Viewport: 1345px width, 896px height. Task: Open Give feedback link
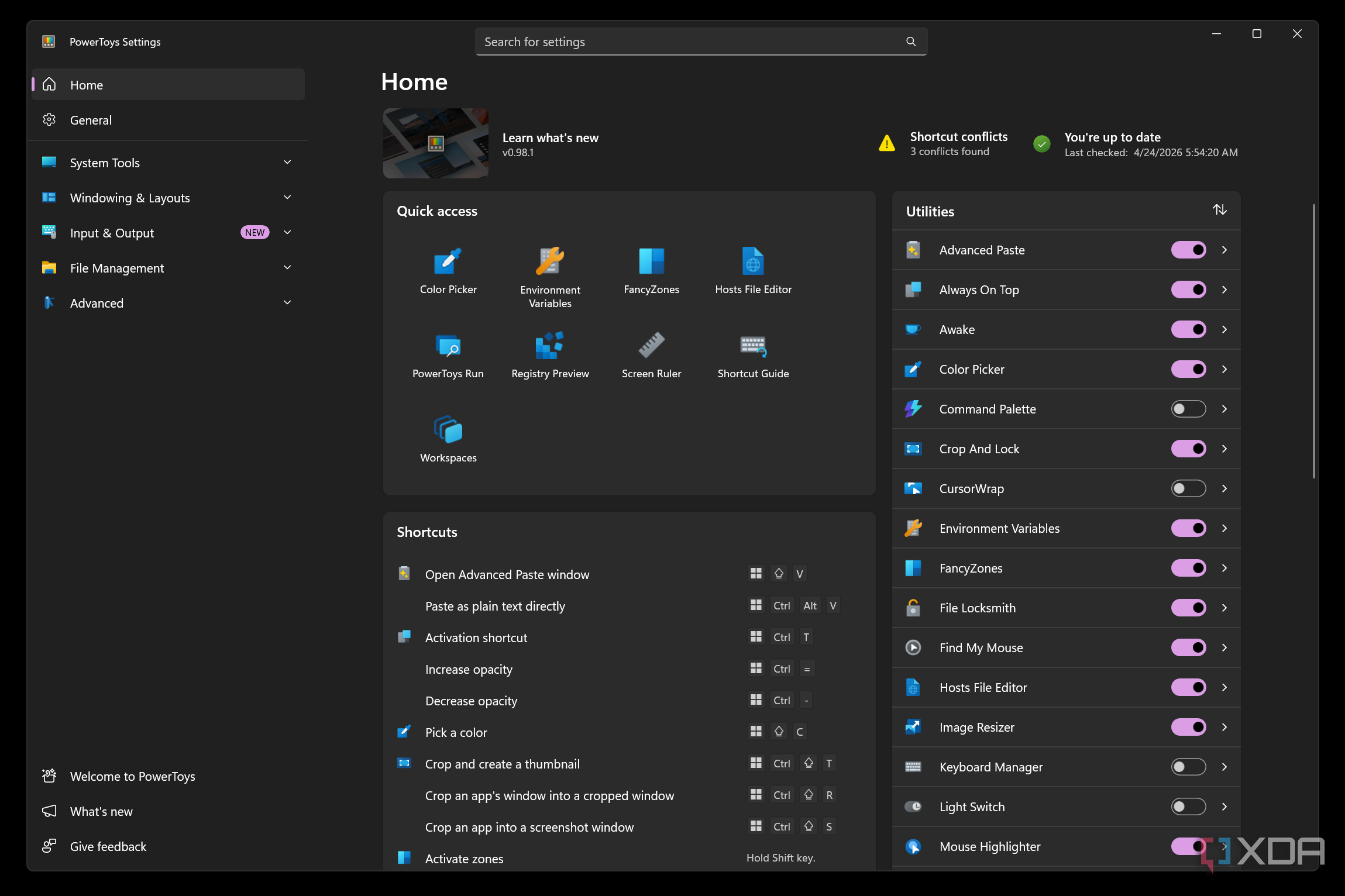click(168, 846)
